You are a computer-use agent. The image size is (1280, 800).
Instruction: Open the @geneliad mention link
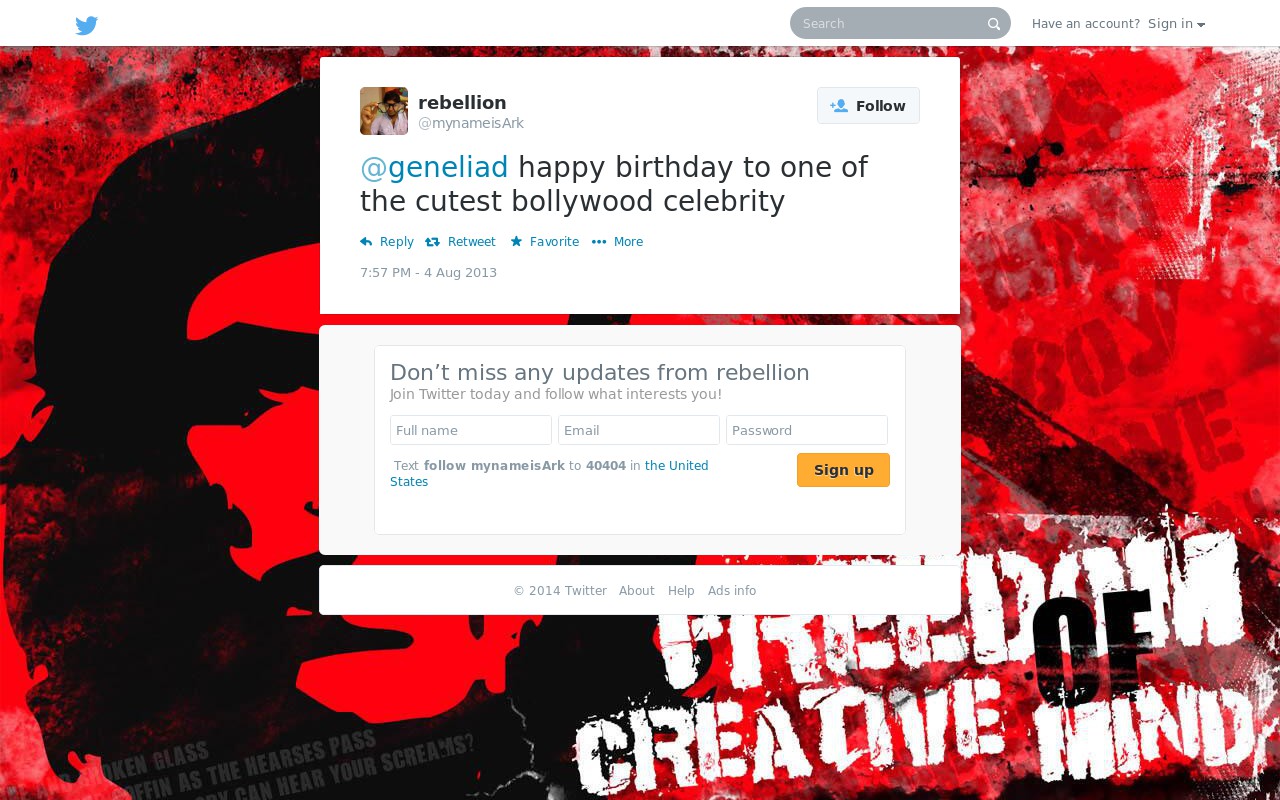click(434, 166)
